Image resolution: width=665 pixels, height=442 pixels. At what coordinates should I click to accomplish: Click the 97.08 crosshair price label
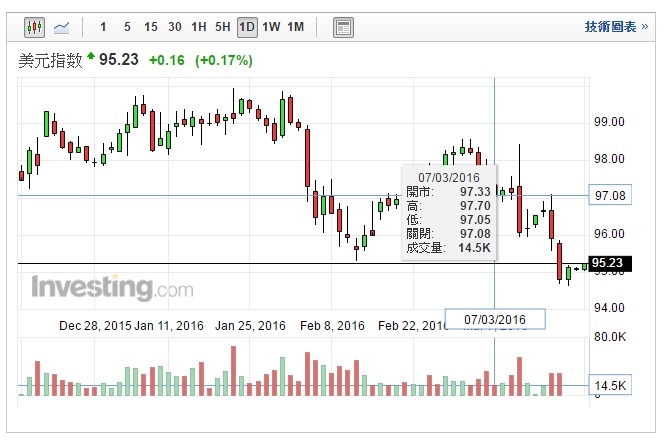pyautogui.click(x=609, y=196)
